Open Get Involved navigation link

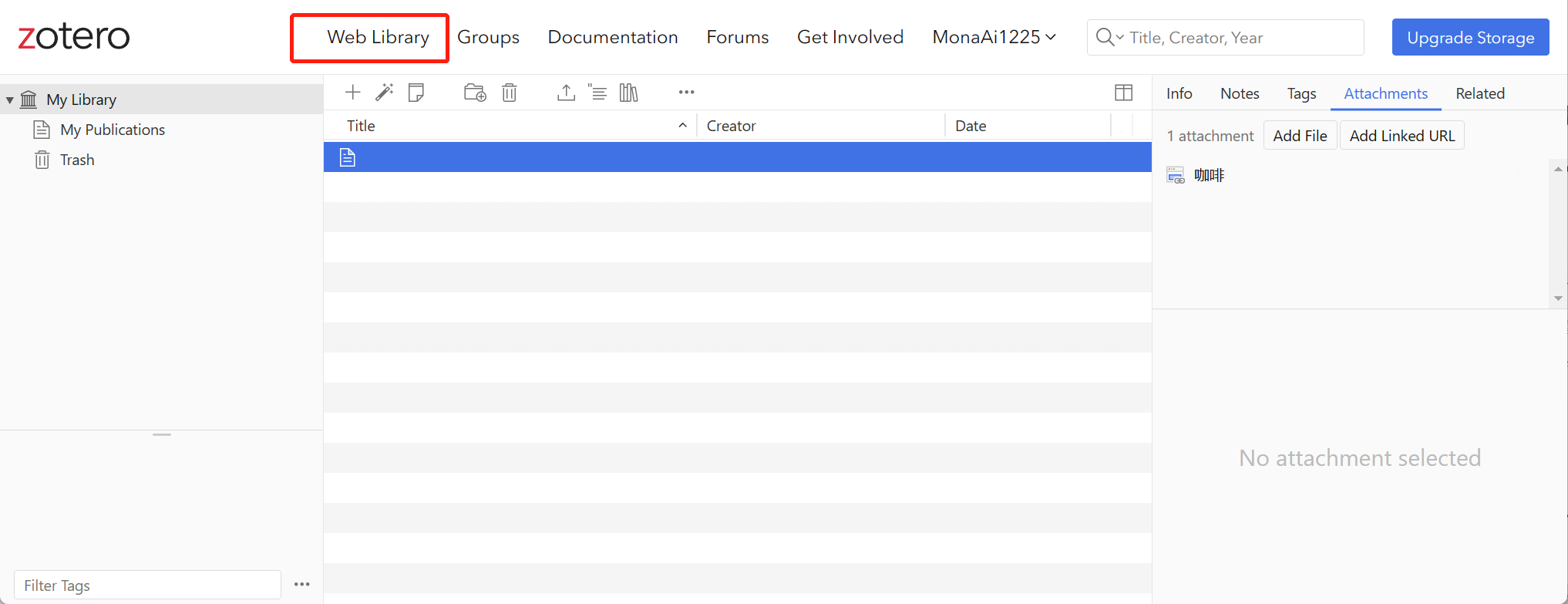tap(850, 37)
